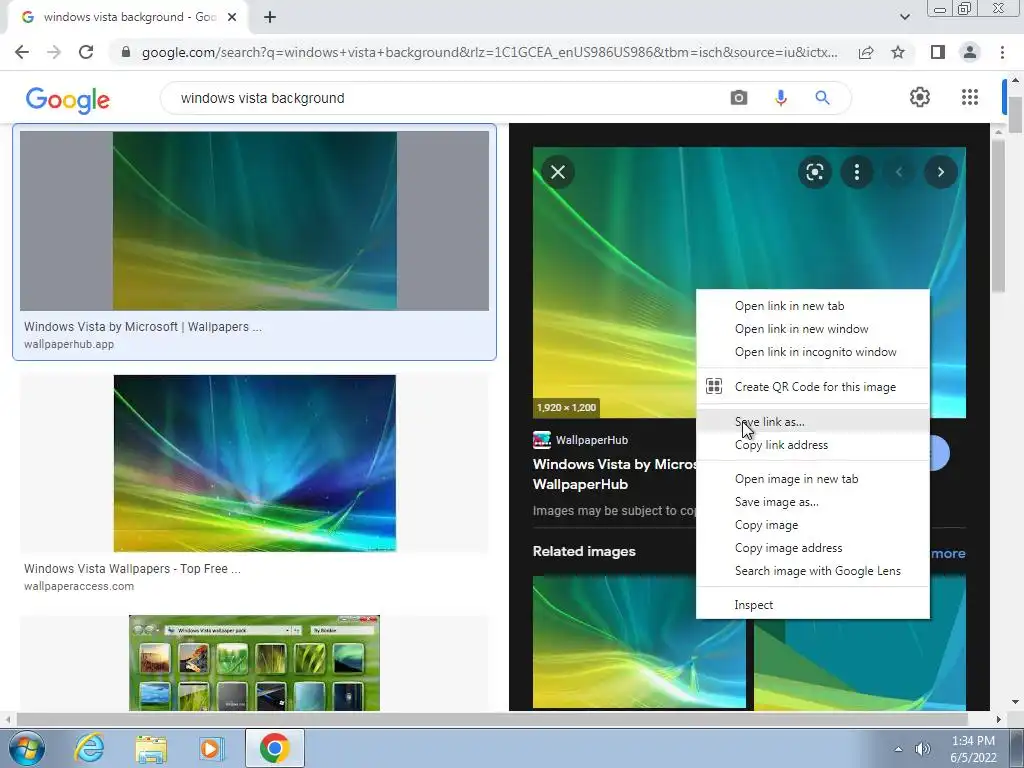Open Windows Explorer from taskbar

[x=151, y=748]
